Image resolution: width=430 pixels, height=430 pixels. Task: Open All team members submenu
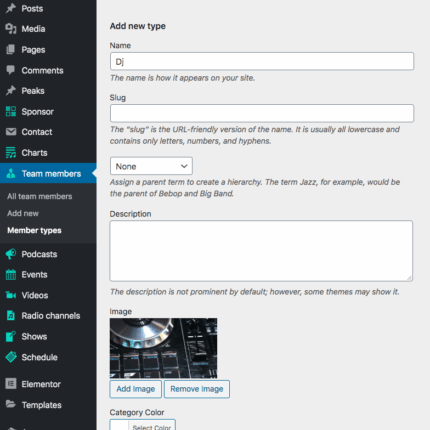coord(40,196)
